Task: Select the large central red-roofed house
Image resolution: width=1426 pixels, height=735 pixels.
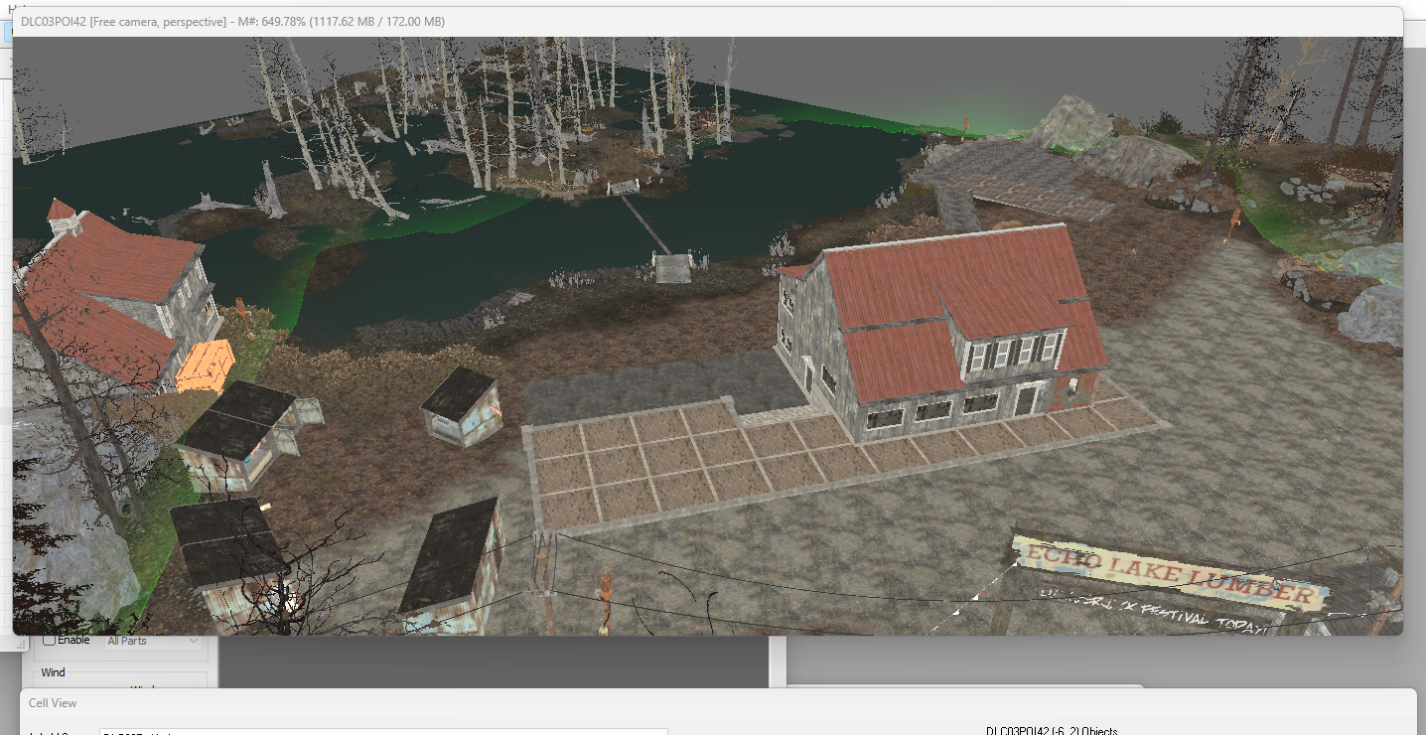Action: pyautogui.click(x=940, y=330)
